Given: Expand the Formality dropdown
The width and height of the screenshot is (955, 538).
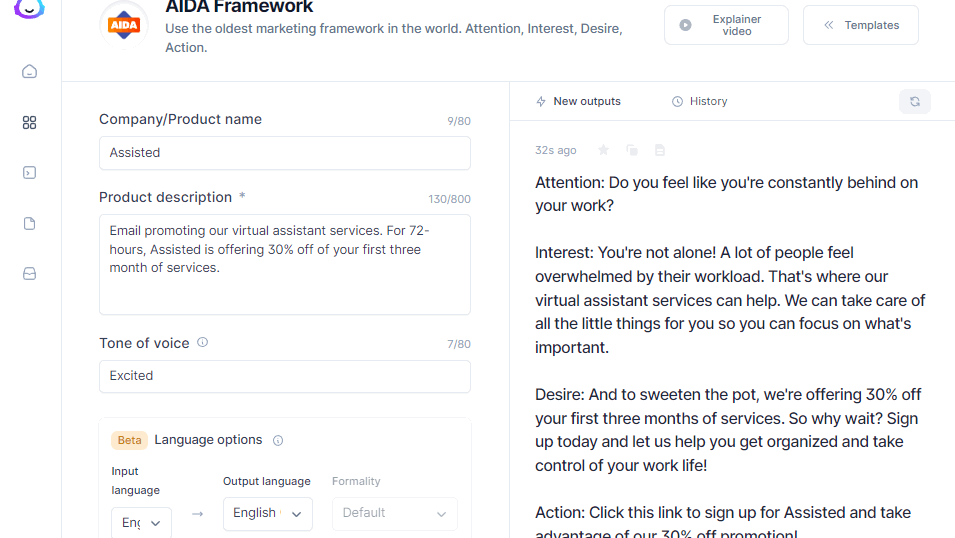Looking at the screenshot, I should (394, 513).
